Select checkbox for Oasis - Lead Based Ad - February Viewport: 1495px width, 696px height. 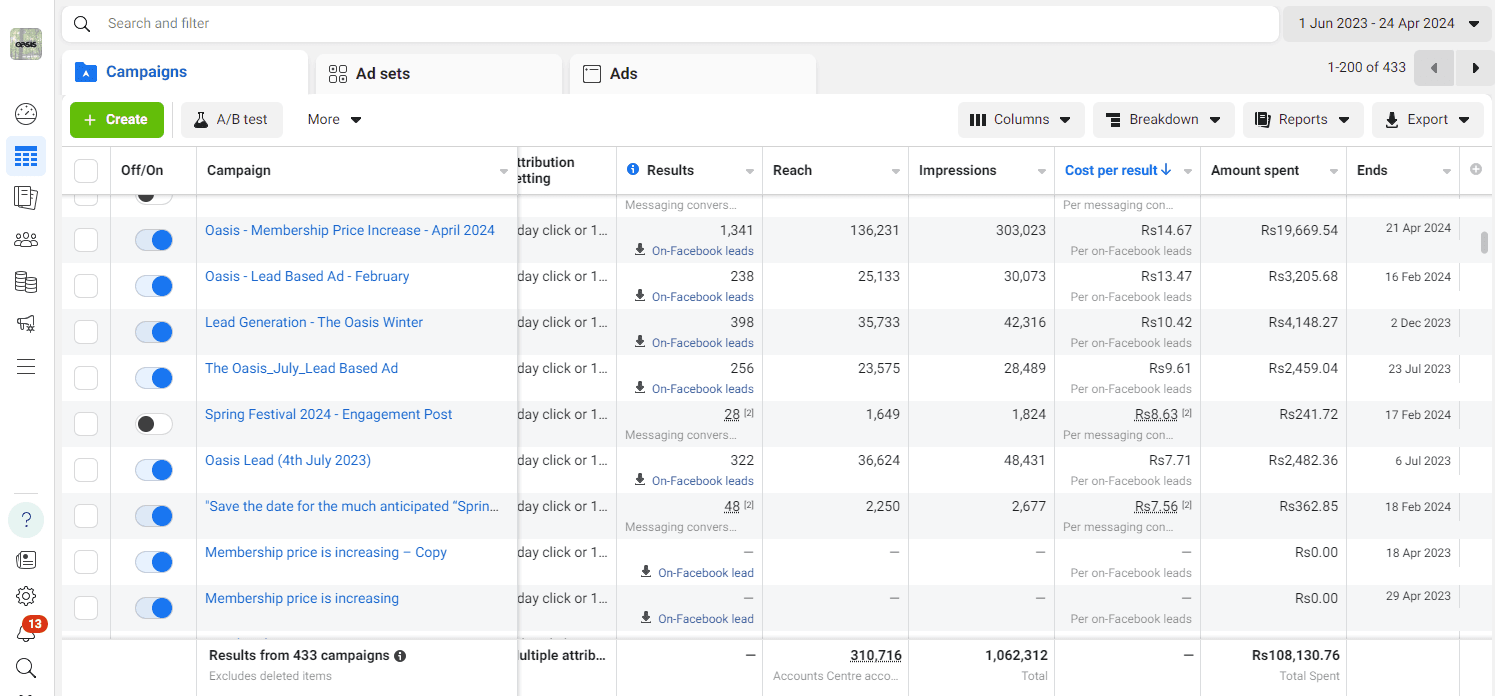click(86, 286)
